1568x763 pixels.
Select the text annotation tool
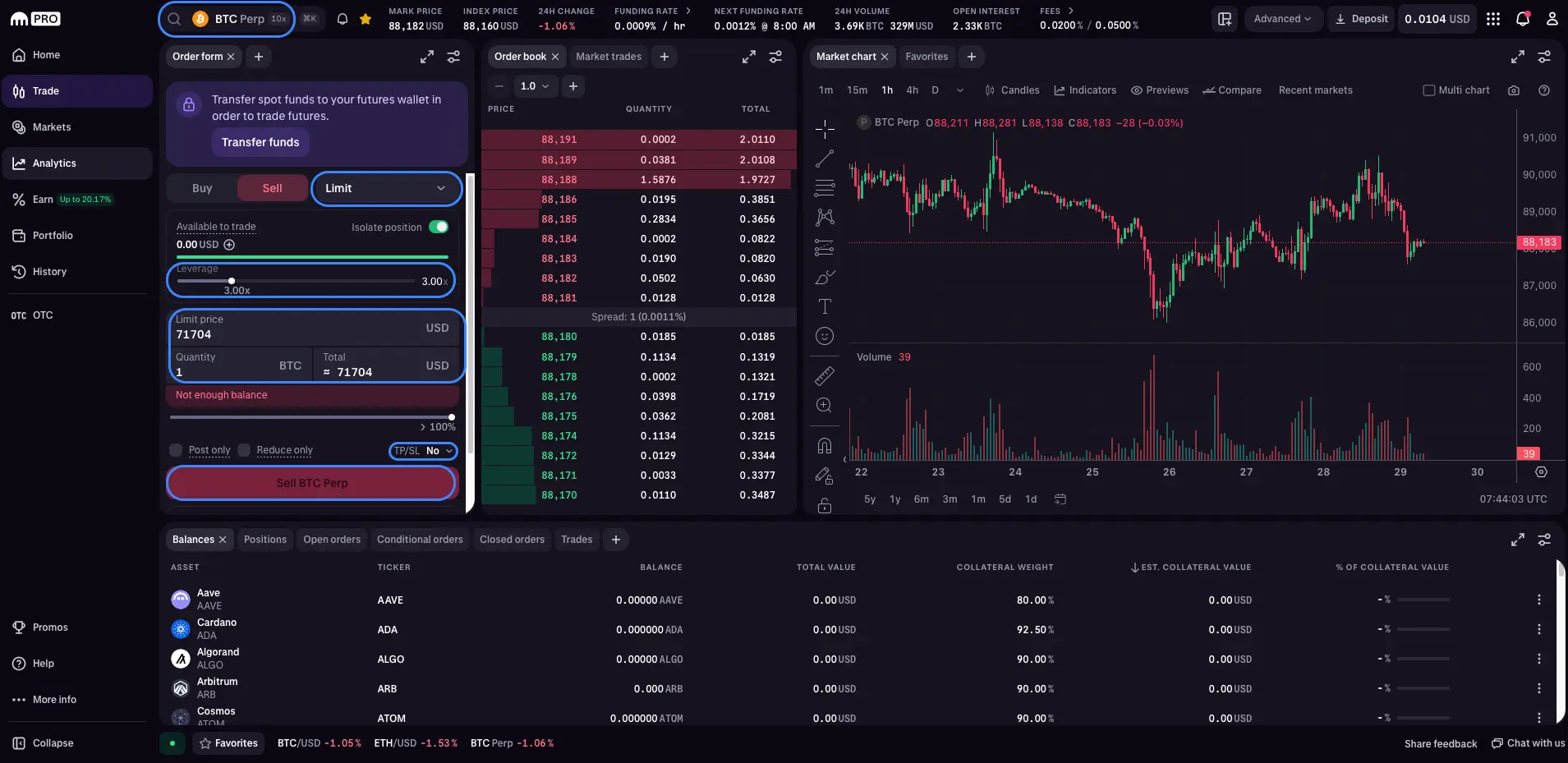pos(825,306)
